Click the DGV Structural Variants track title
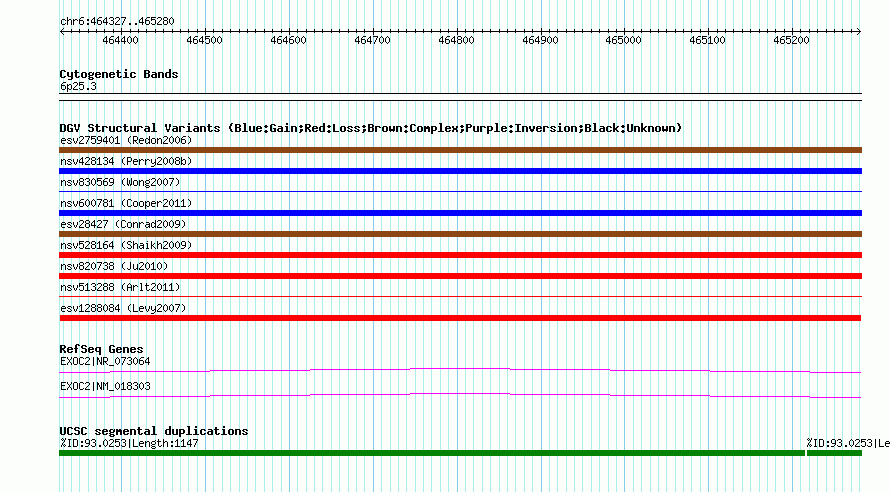 [370, 128]
